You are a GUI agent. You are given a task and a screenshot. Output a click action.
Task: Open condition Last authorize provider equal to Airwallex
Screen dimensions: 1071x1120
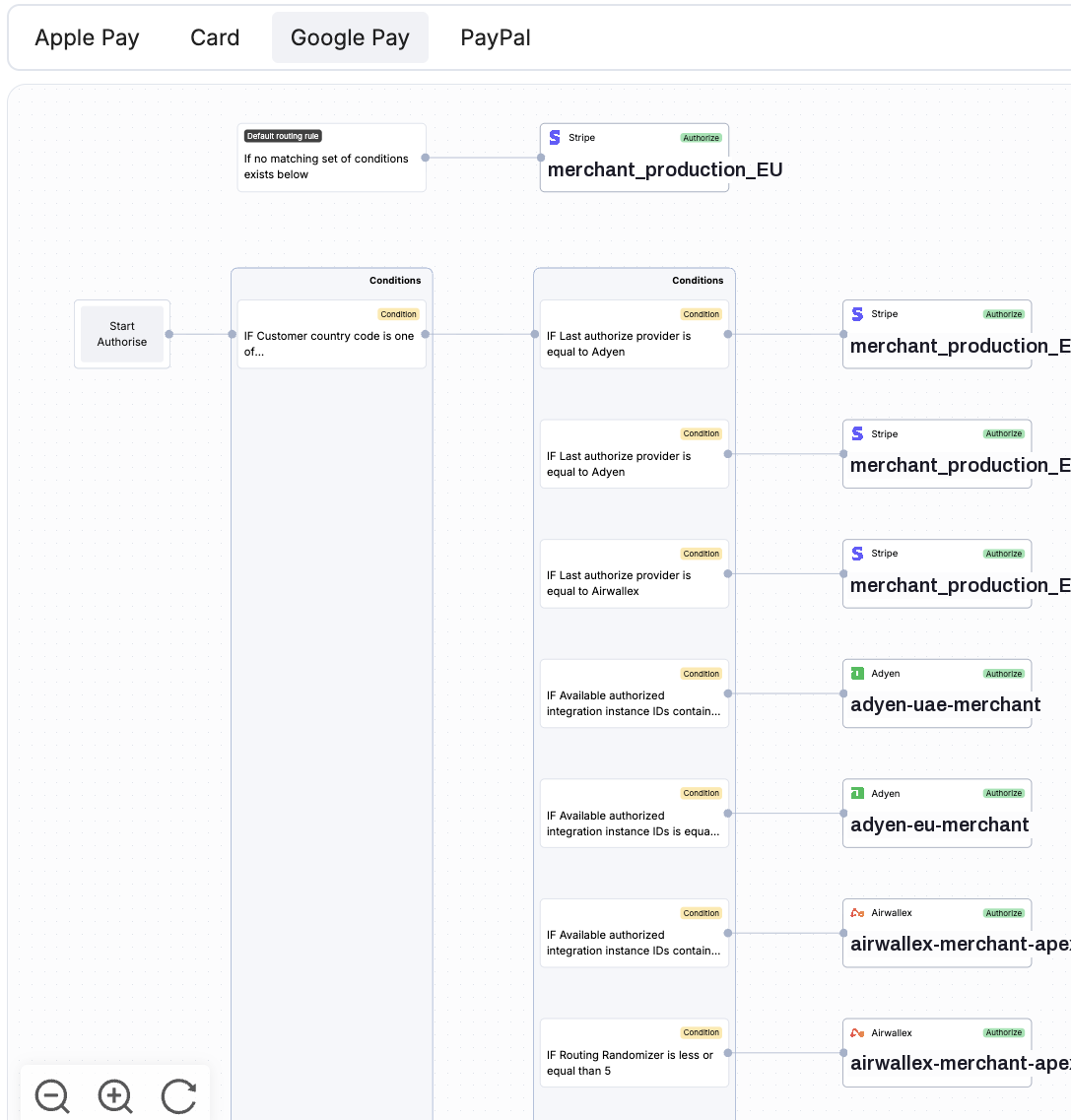(x=635, y=573)
